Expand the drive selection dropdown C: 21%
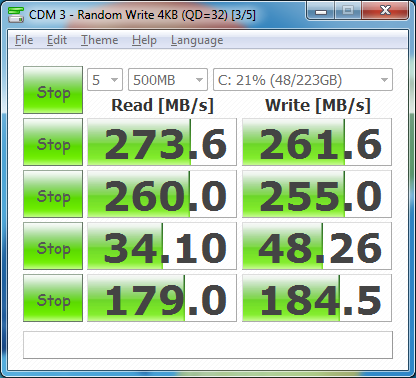 [x=303, y=80]
